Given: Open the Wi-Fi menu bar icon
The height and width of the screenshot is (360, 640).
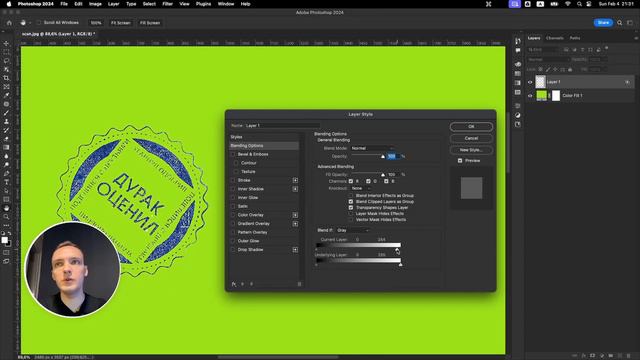Looking at the screenshot, I should pyautogui.click(x=568, y=4).
